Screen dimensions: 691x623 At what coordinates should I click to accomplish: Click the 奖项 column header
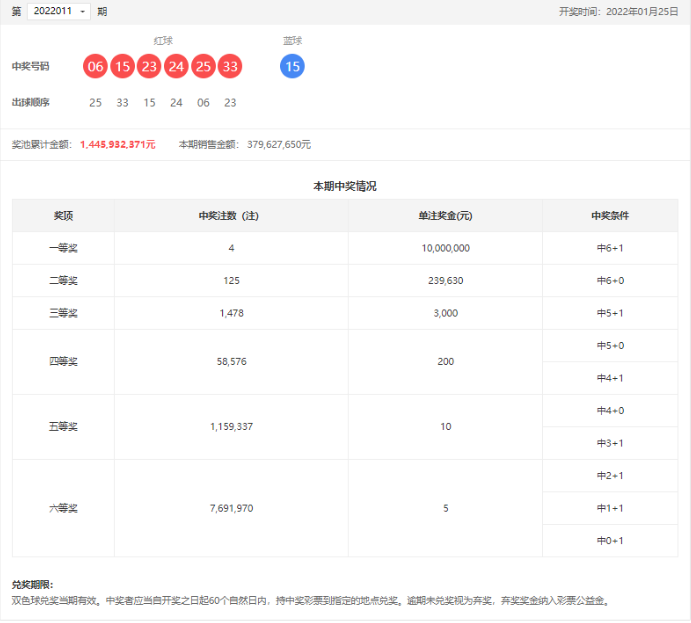pos(63,215)
